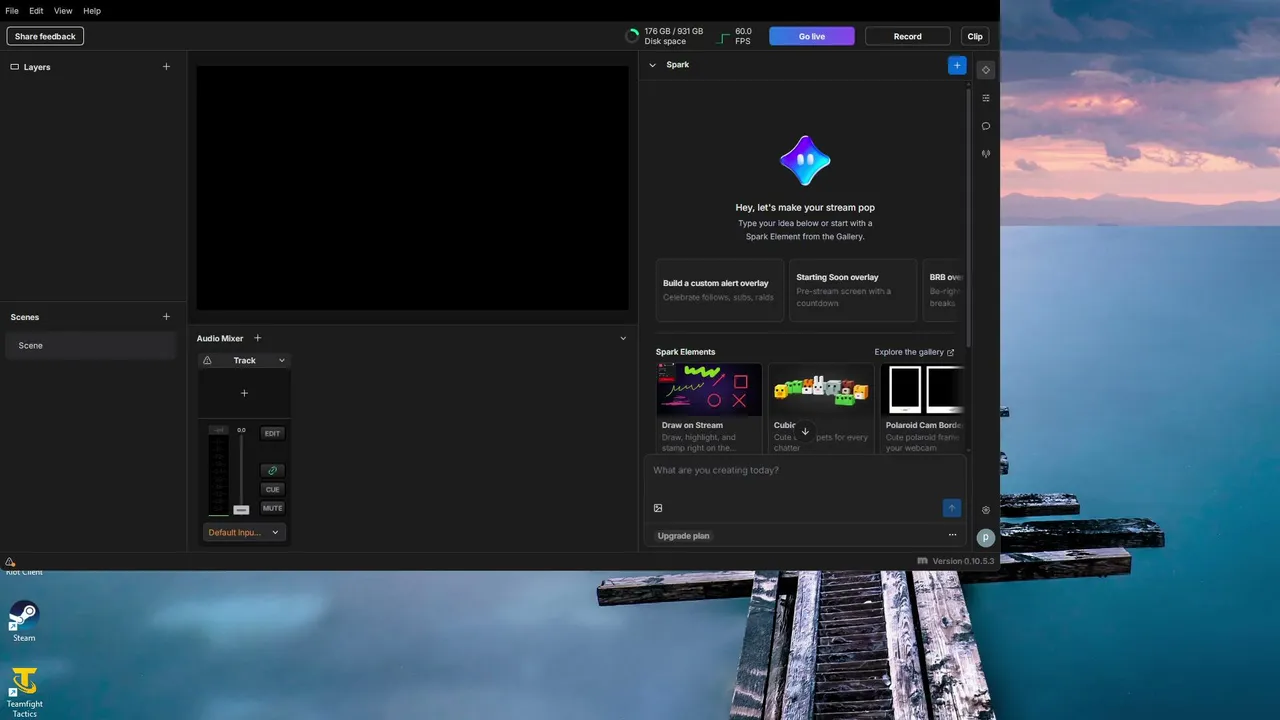1280x720 pixels.
Task: Open the Track options dropdown
Action: click(282, 360)
